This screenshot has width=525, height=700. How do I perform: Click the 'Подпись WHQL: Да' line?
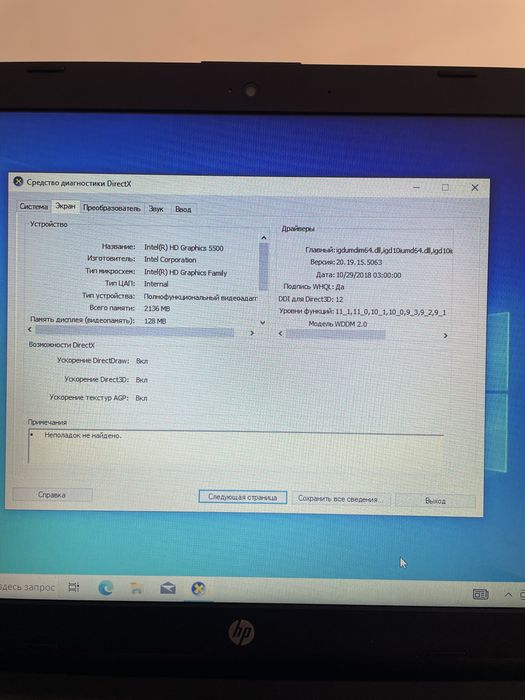313,287
